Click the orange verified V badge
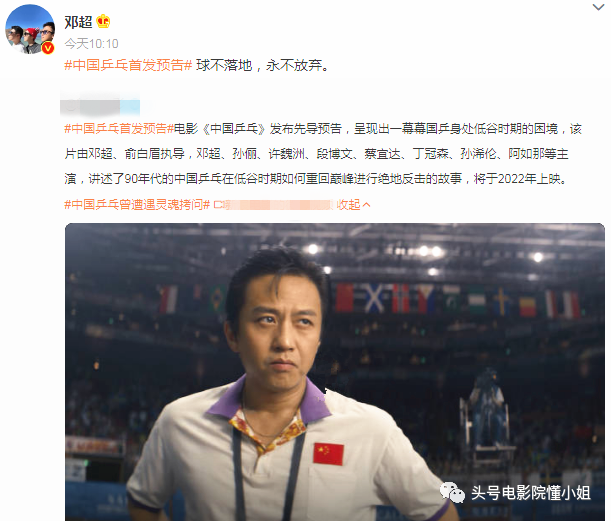 point(48,48)
